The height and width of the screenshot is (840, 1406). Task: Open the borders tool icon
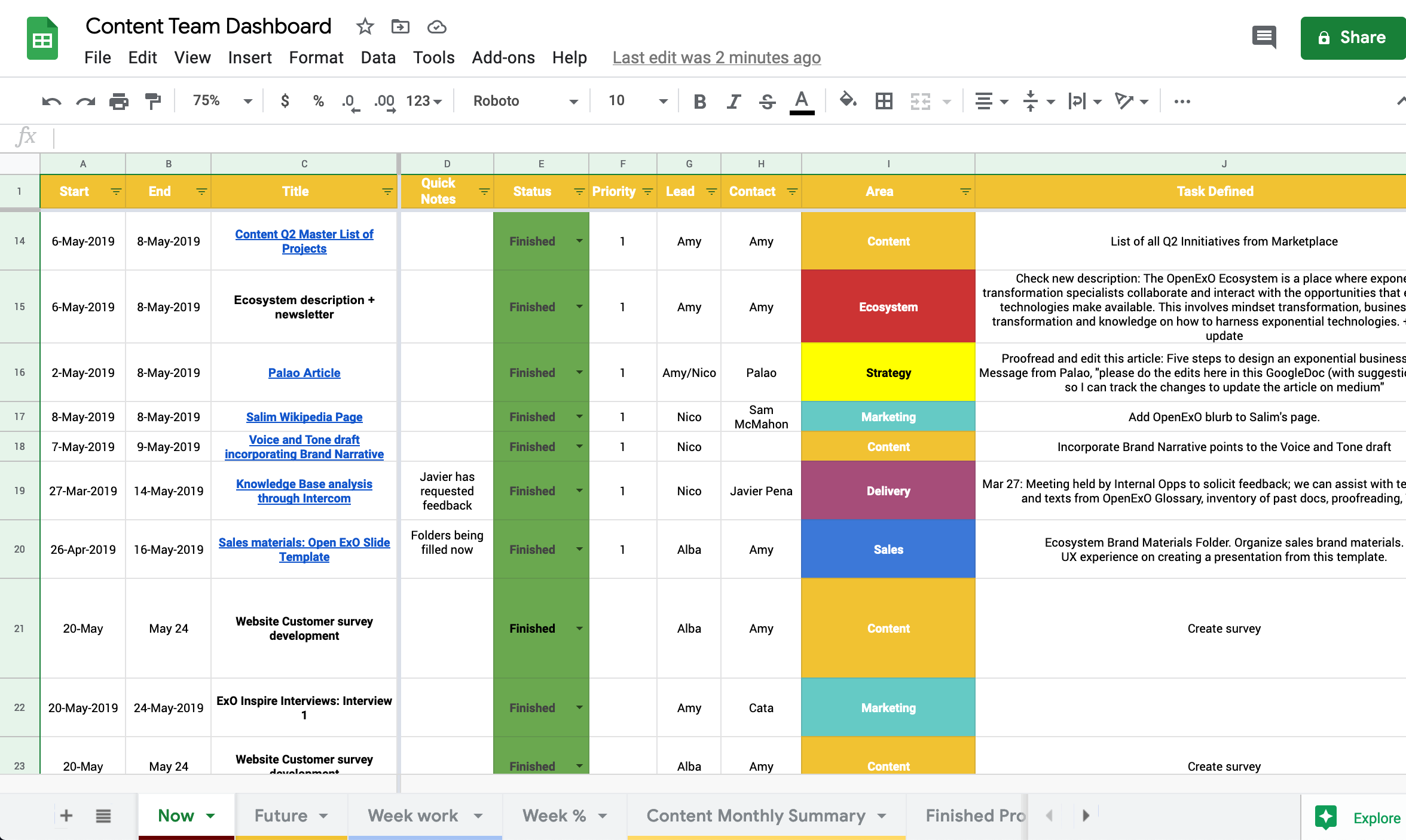[884, 101]
